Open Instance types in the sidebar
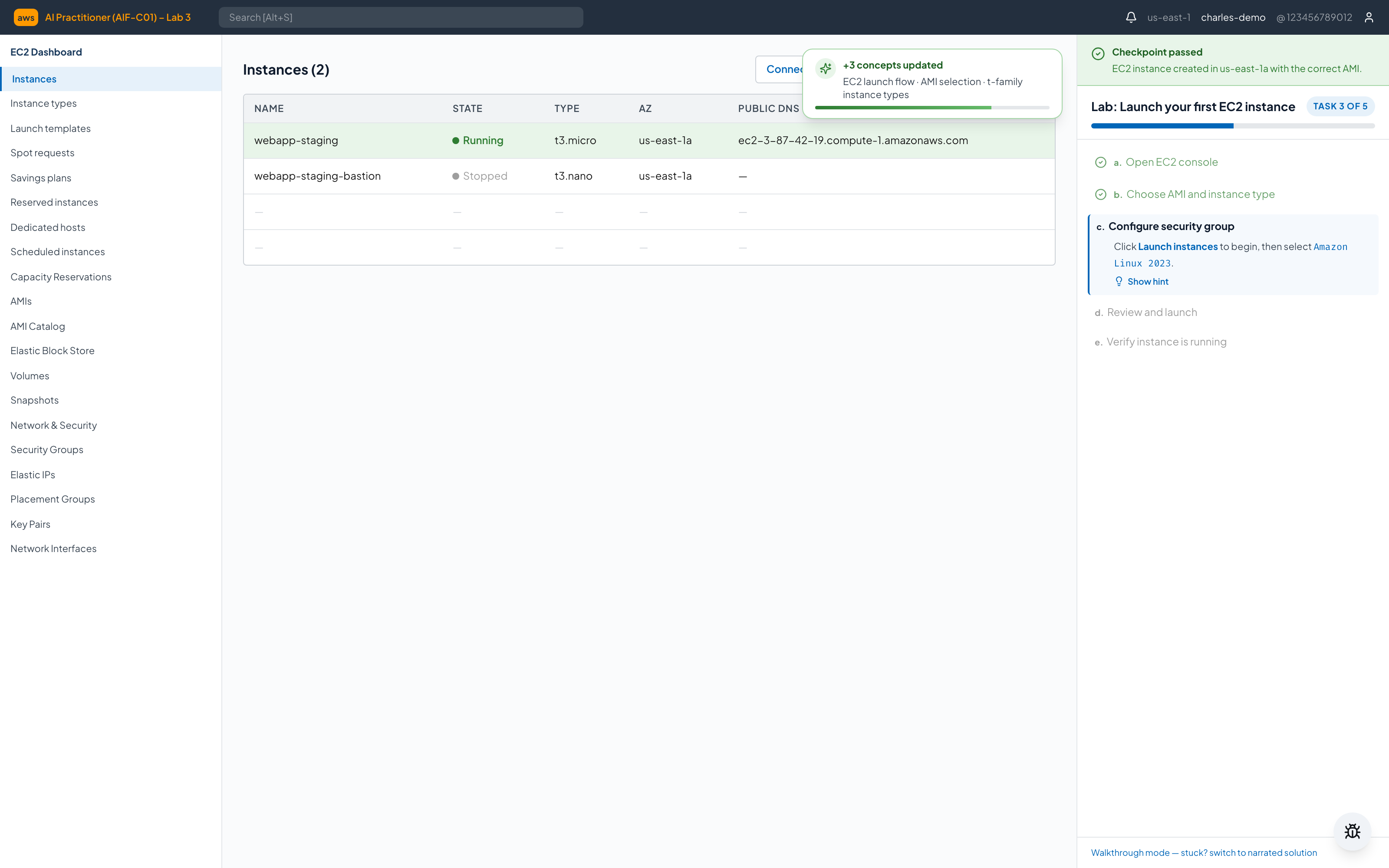This screenshot has width=1389, height=868. (43, 103)
